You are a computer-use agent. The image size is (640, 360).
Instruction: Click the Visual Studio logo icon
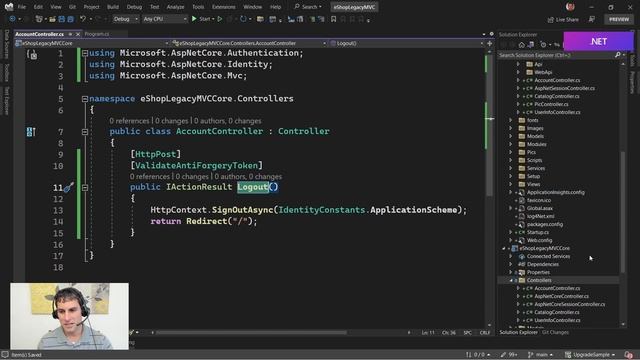click(9, 7)
